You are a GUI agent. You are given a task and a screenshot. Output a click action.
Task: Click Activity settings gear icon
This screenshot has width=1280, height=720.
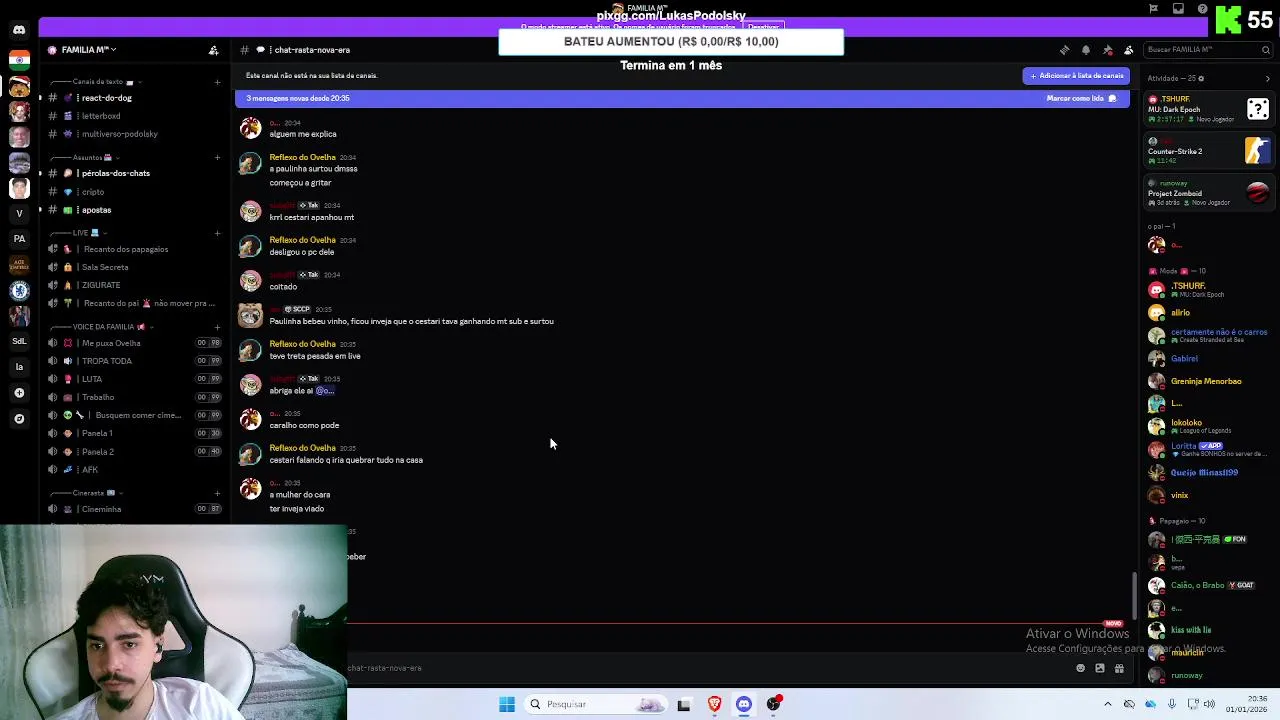tap(1201, 78)
